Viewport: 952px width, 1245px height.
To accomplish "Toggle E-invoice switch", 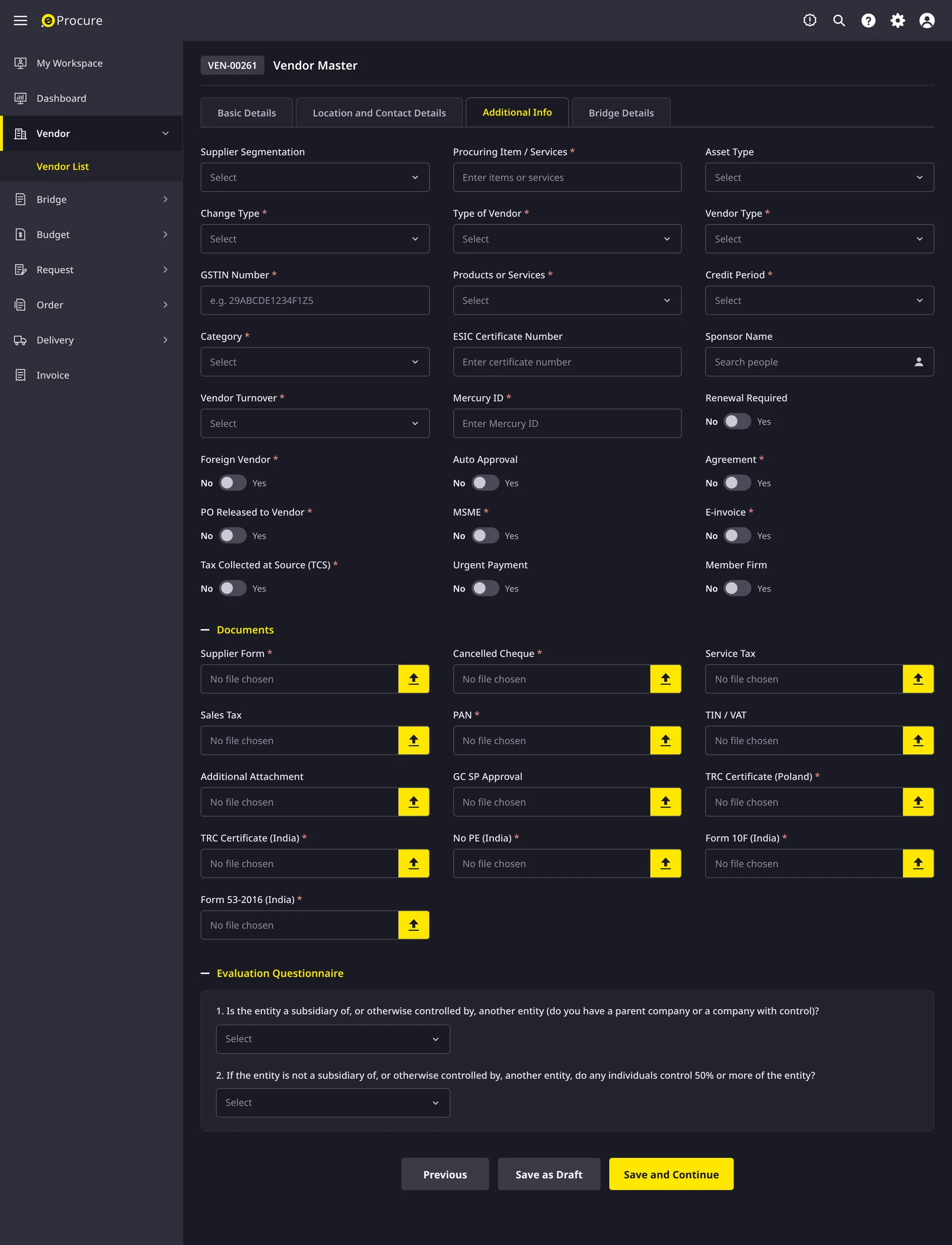I will click(737, 536).
